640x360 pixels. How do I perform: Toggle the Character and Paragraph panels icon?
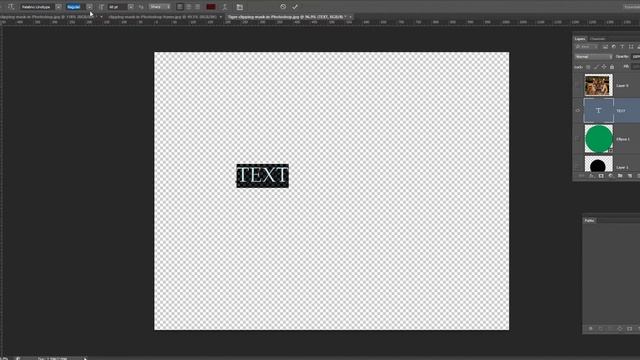click(240, 7)
